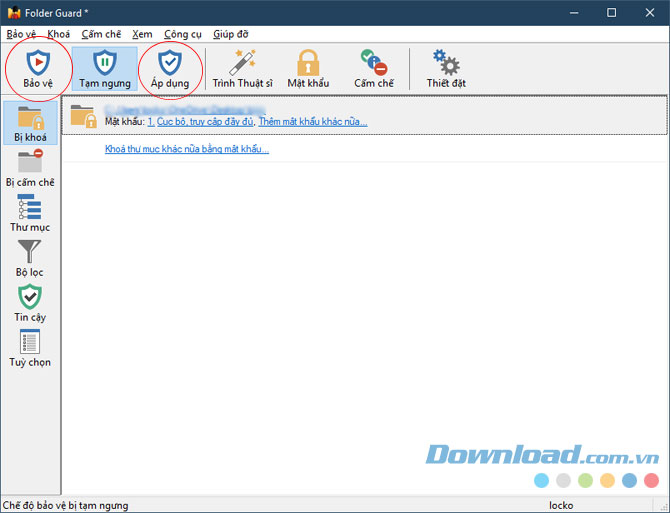Viewport: 670px width, 513px height.
Task: Click 'Khoá thư mục khác nữa bằng mật khẩu' link
Action: click(186, 150)
